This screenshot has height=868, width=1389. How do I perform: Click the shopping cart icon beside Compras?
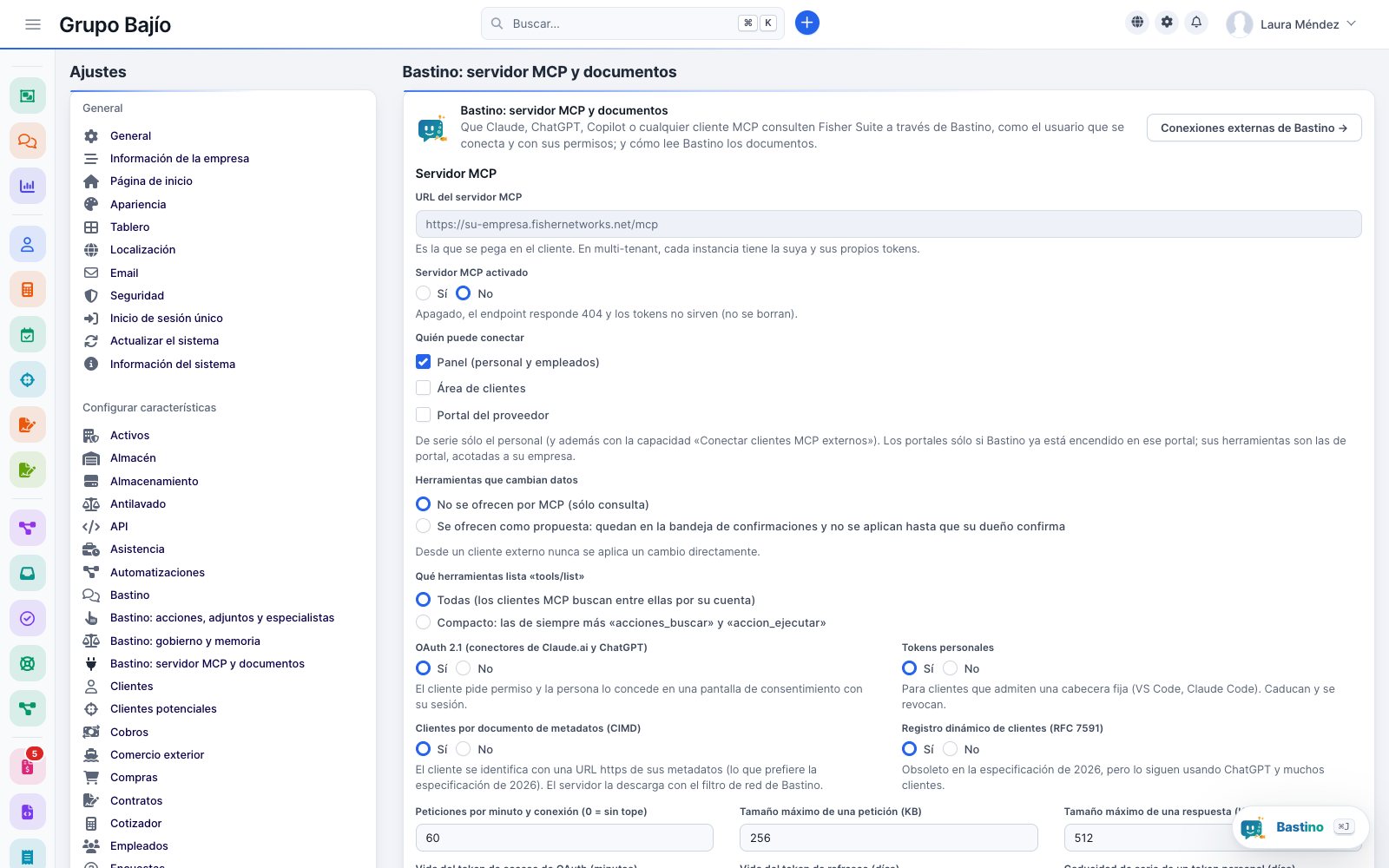91,777
